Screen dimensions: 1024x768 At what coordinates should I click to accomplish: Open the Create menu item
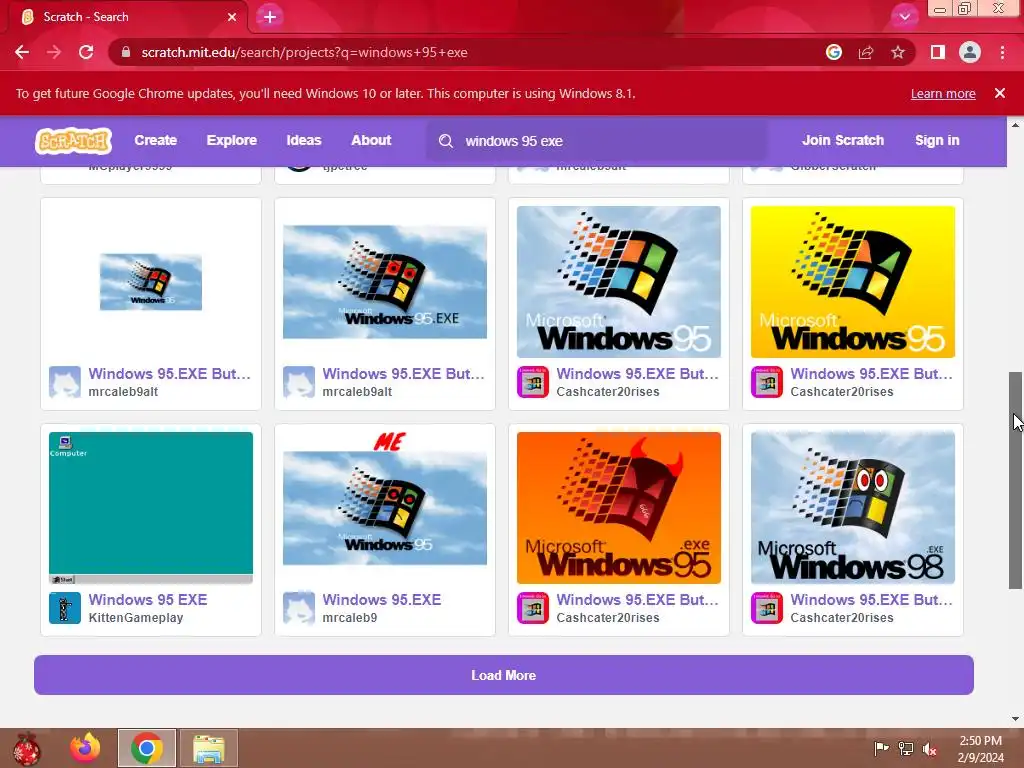(x=155, y=140)
